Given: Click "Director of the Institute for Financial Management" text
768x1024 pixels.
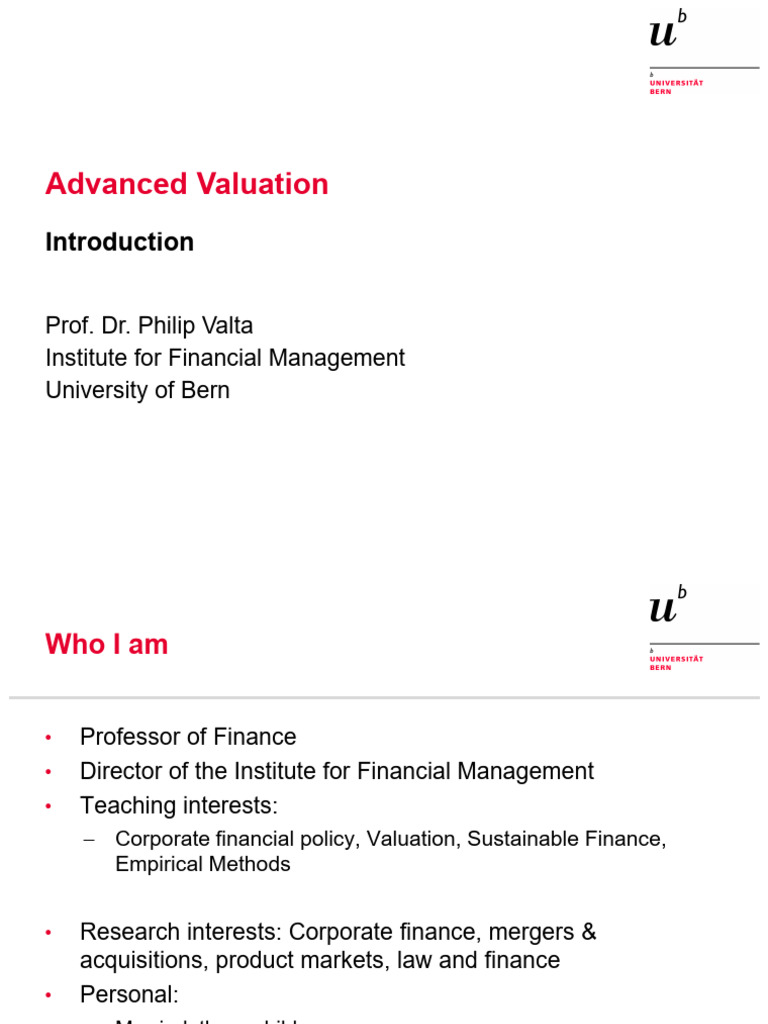Looking at the screenshot, I should pyautogui.click(x=336, y=771).
